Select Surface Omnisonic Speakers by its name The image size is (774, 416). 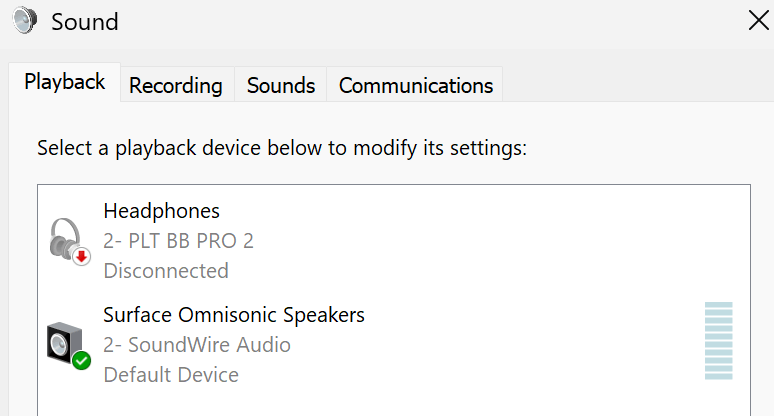coord(234,315)
